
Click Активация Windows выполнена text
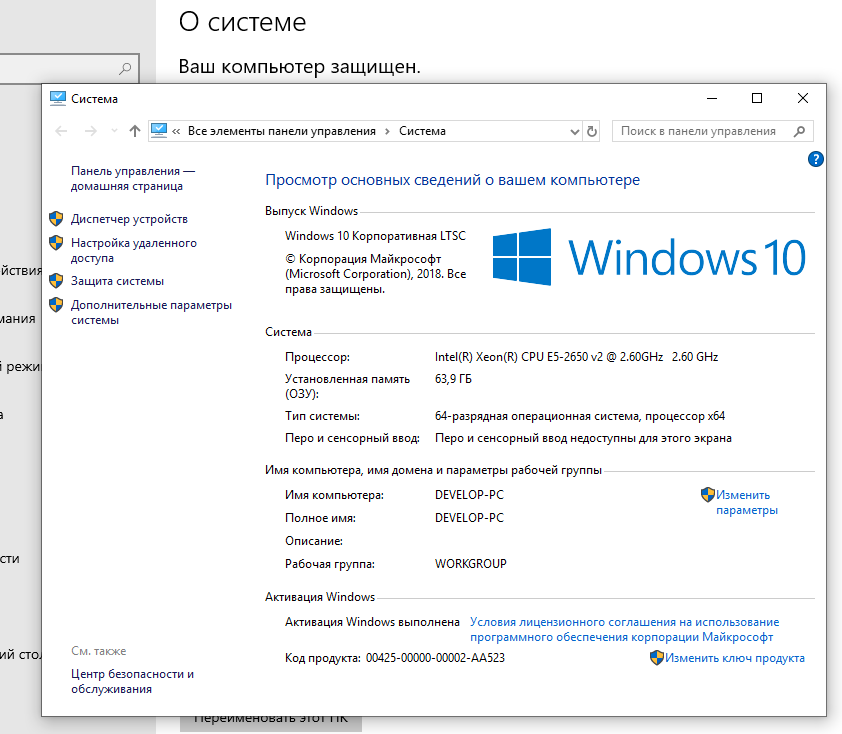[x=372, y=622]
